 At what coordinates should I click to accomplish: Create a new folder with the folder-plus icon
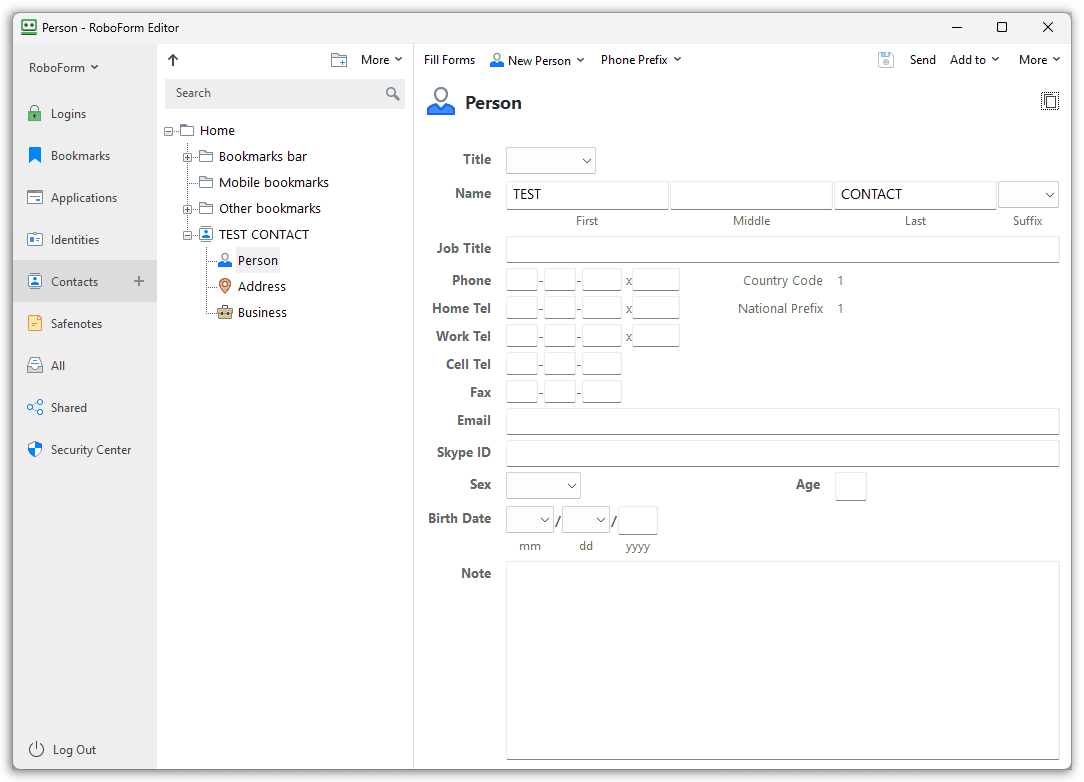coord(339,60)
